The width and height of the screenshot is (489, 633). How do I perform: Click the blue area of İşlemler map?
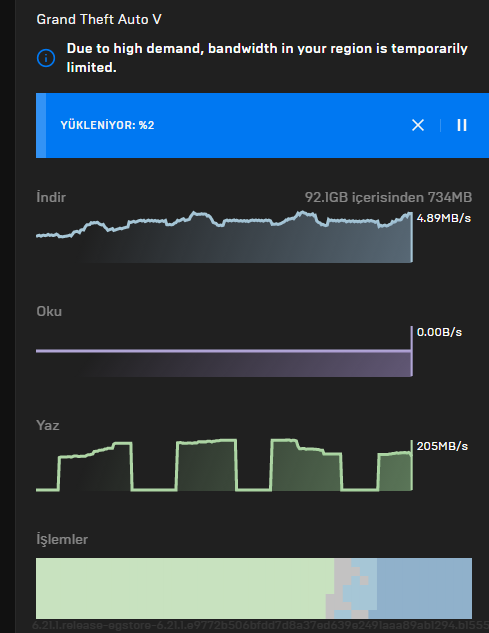(x=424, y=588)
